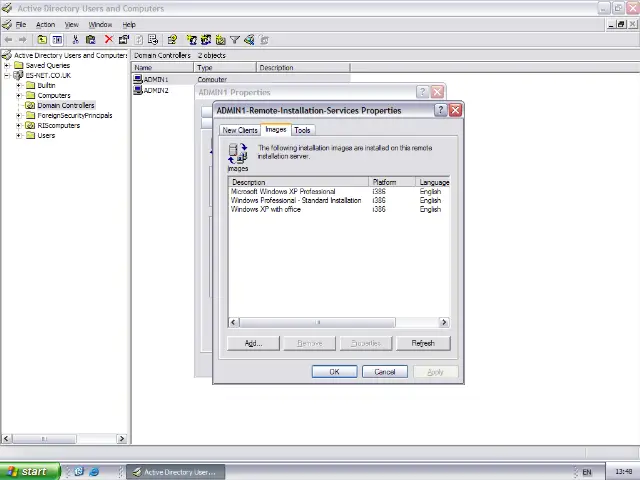Screen dimensions: 640x480
Task: Open Properties via the toolbar icon
Action: [124, 40]
